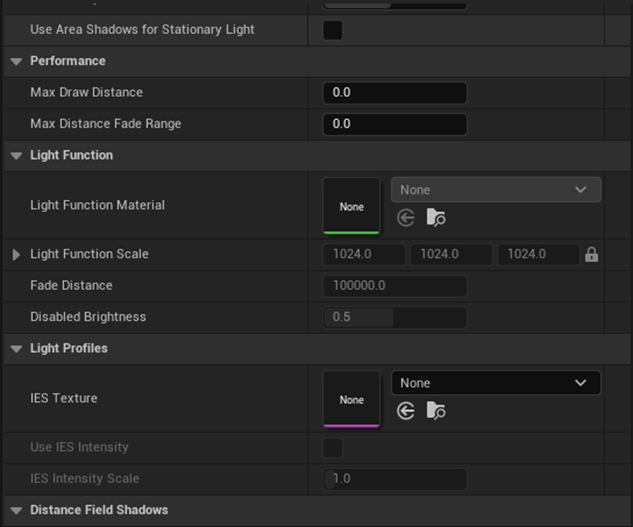Browse to Light Function Material in Content Browser
The width and height of the screenshot is (633, 527).
coord(435,218)
